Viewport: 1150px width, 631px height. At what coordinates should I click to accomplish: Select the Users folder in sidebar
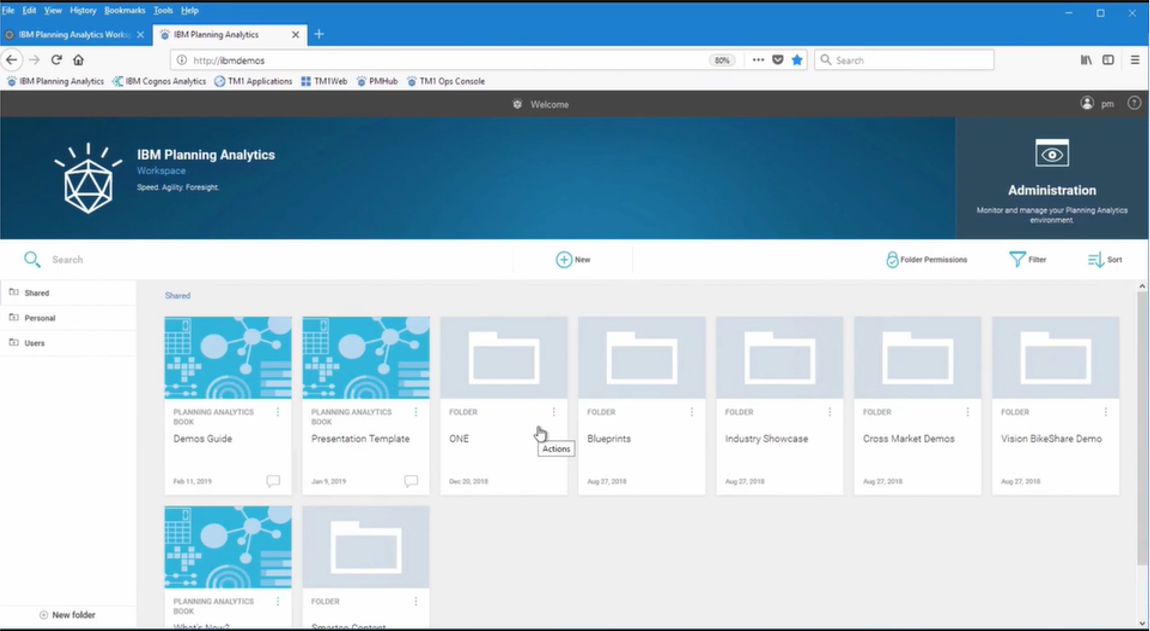pos(67,343)
